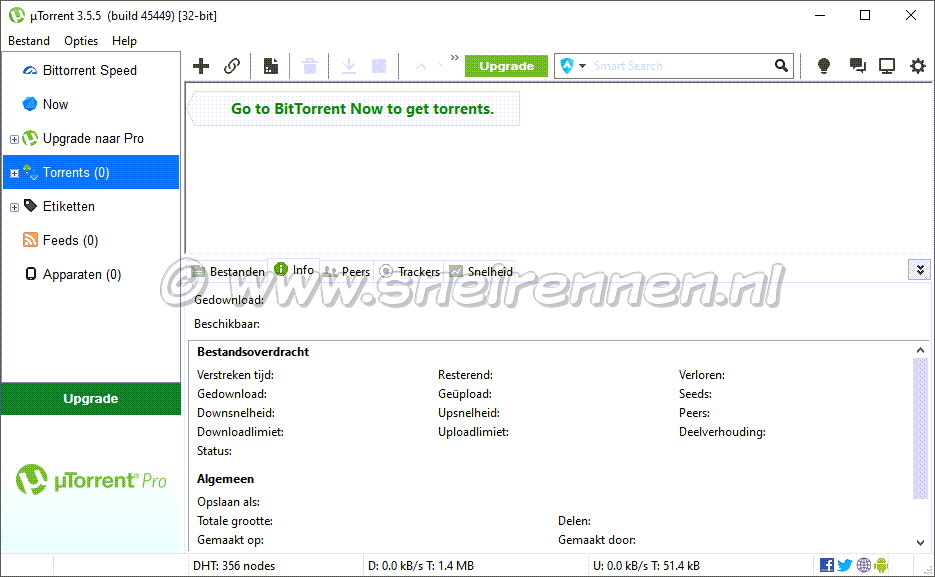
Task: Click the µTorrent Pro logo banner
Action: 91,480
